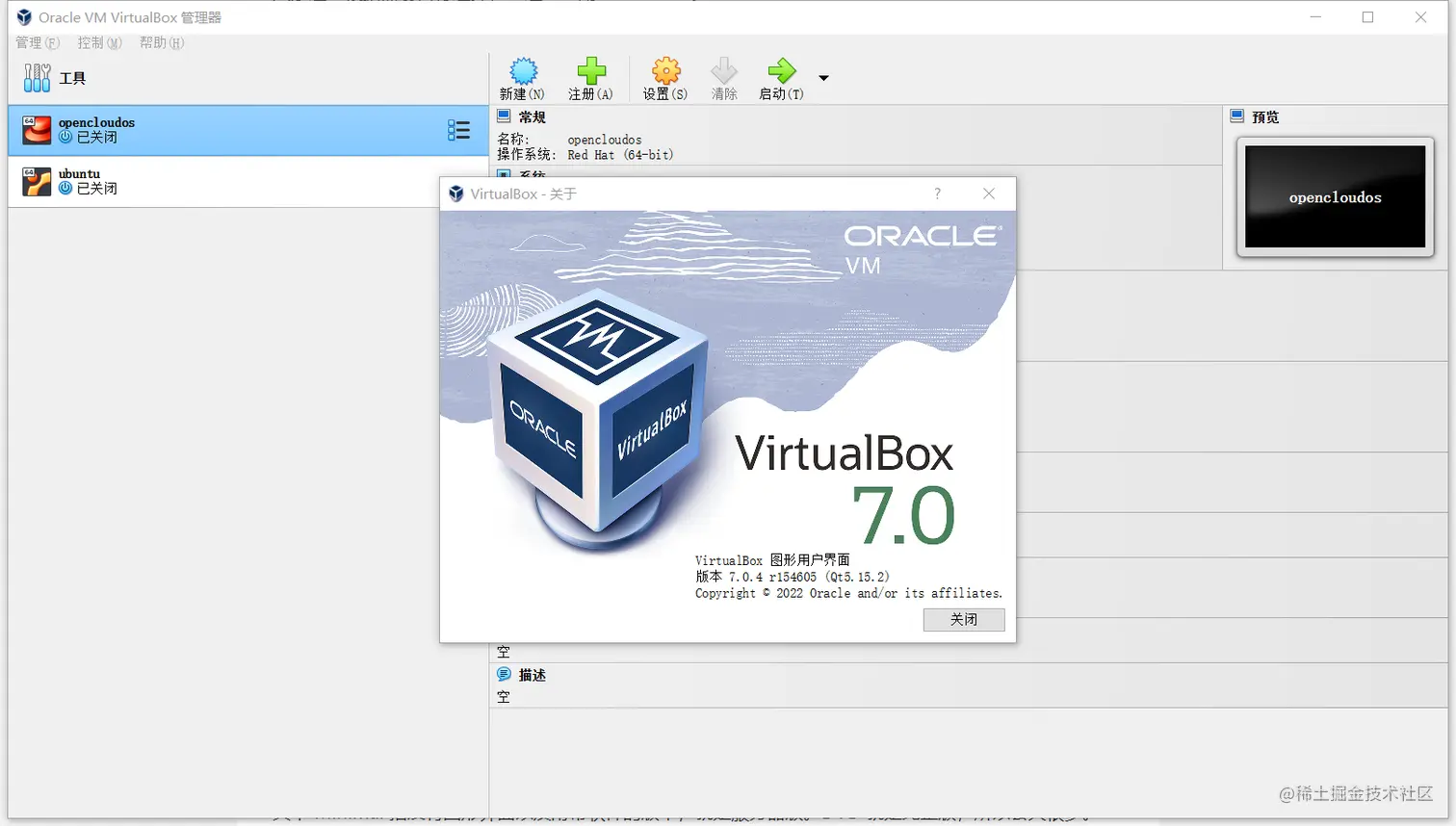Viewport: 1456px width, 826px height.
Task: Open the 管理(F) menu
Action: pyautogui.click(x=38, y=42)
